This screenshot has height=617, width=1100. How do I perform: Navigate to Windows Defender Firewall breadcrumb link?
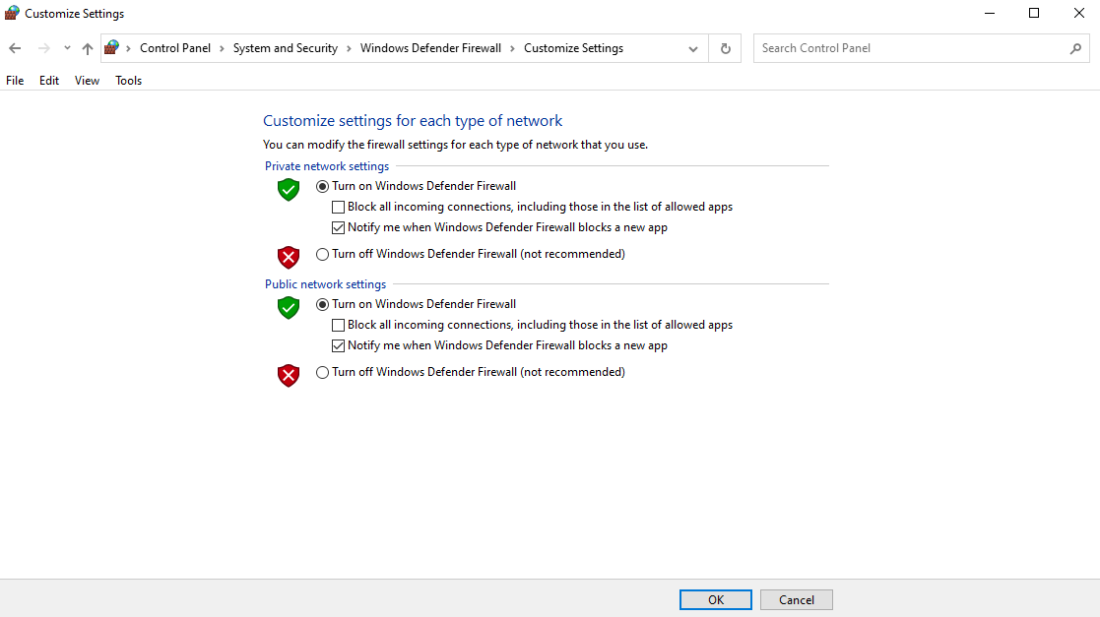click(431, 47)
